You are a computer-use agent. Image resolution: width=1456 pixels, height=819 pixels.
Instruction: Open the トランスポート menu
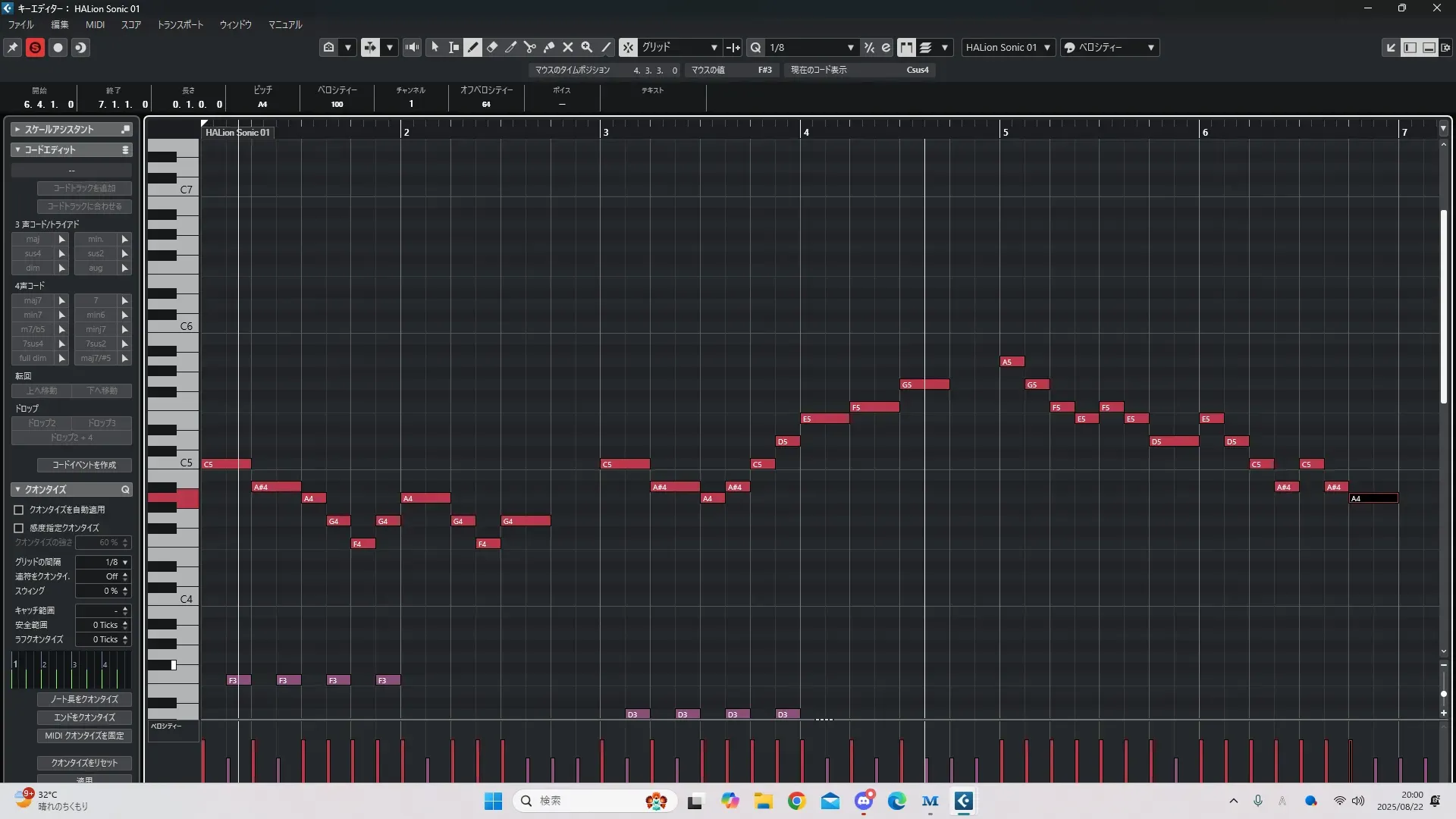[180, 24]
